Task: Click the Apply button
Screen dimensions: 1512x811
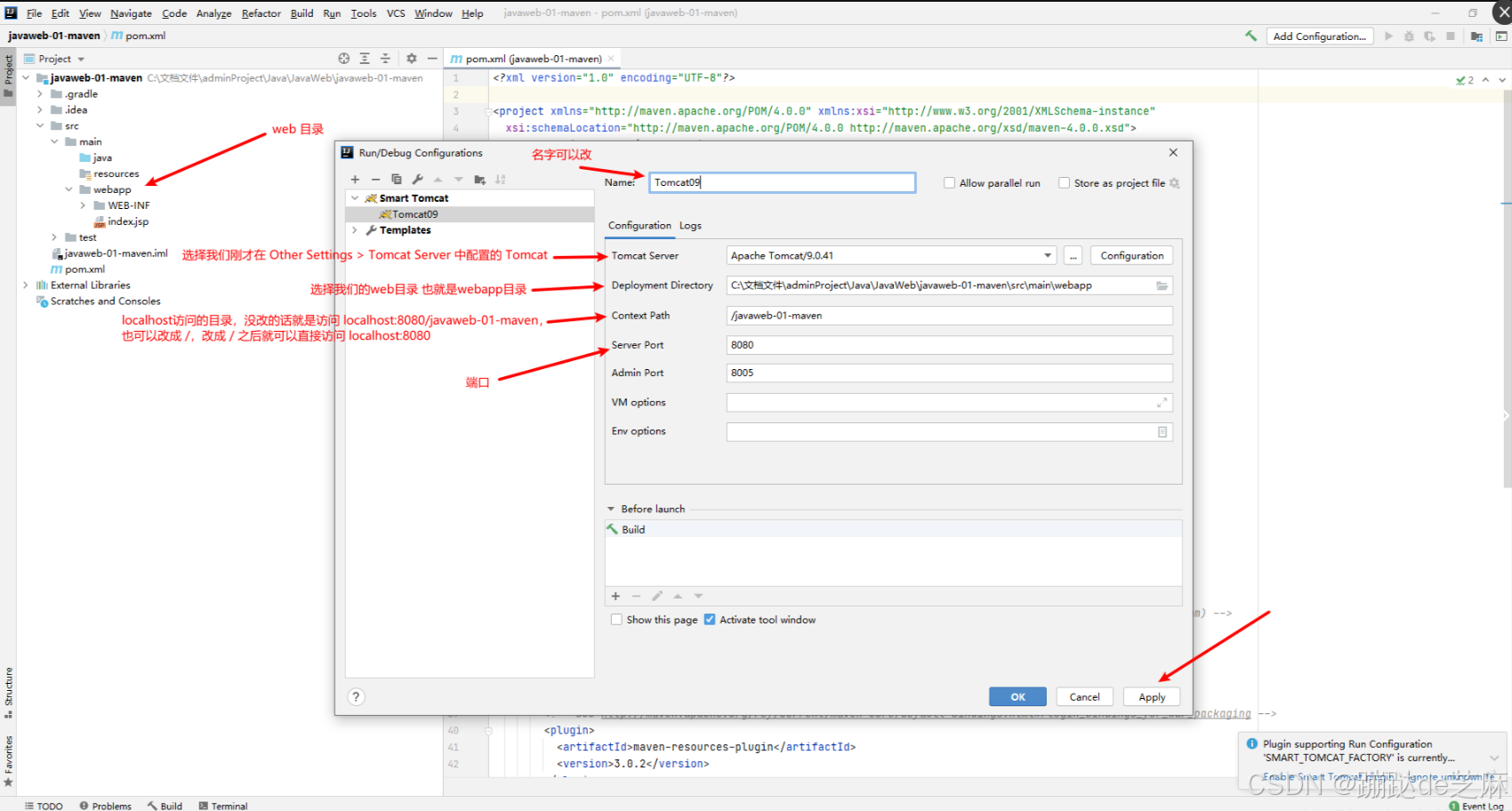Action: click(x=1152, y=697)
